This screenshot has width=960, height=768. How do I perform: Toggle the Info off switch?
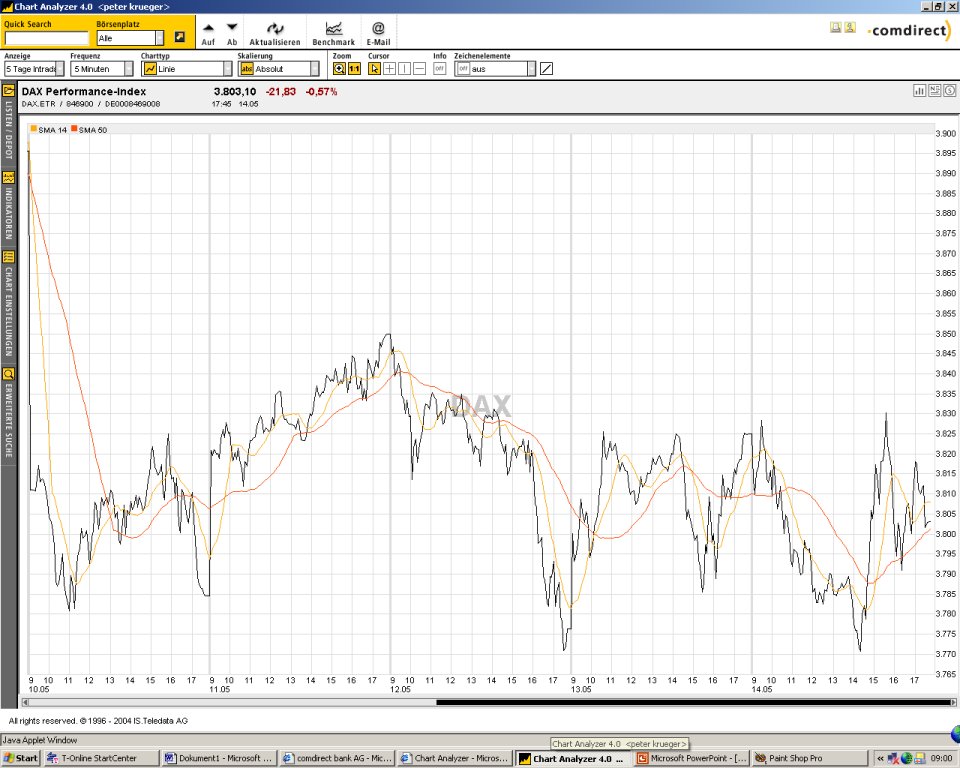click(x=439, y=69)
